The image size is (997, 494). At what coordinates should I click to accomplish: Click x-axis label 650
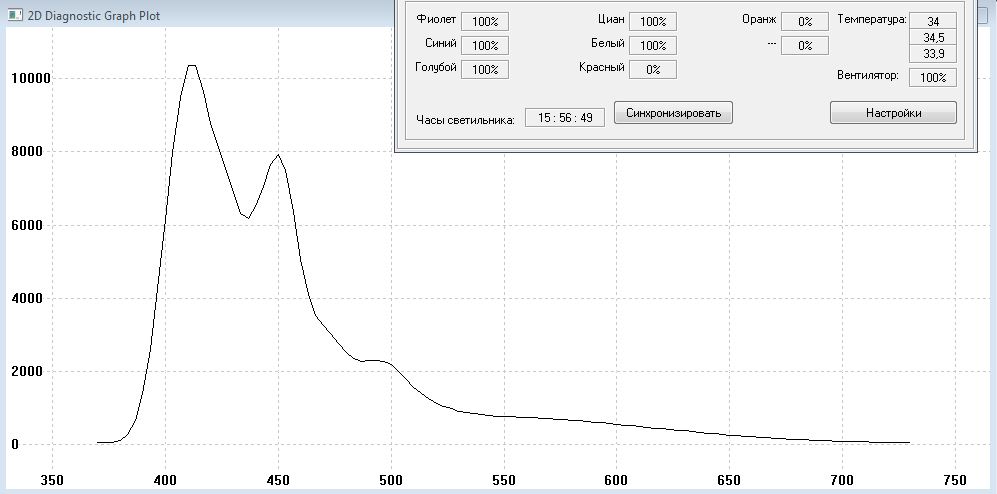[x=729, y=479]
